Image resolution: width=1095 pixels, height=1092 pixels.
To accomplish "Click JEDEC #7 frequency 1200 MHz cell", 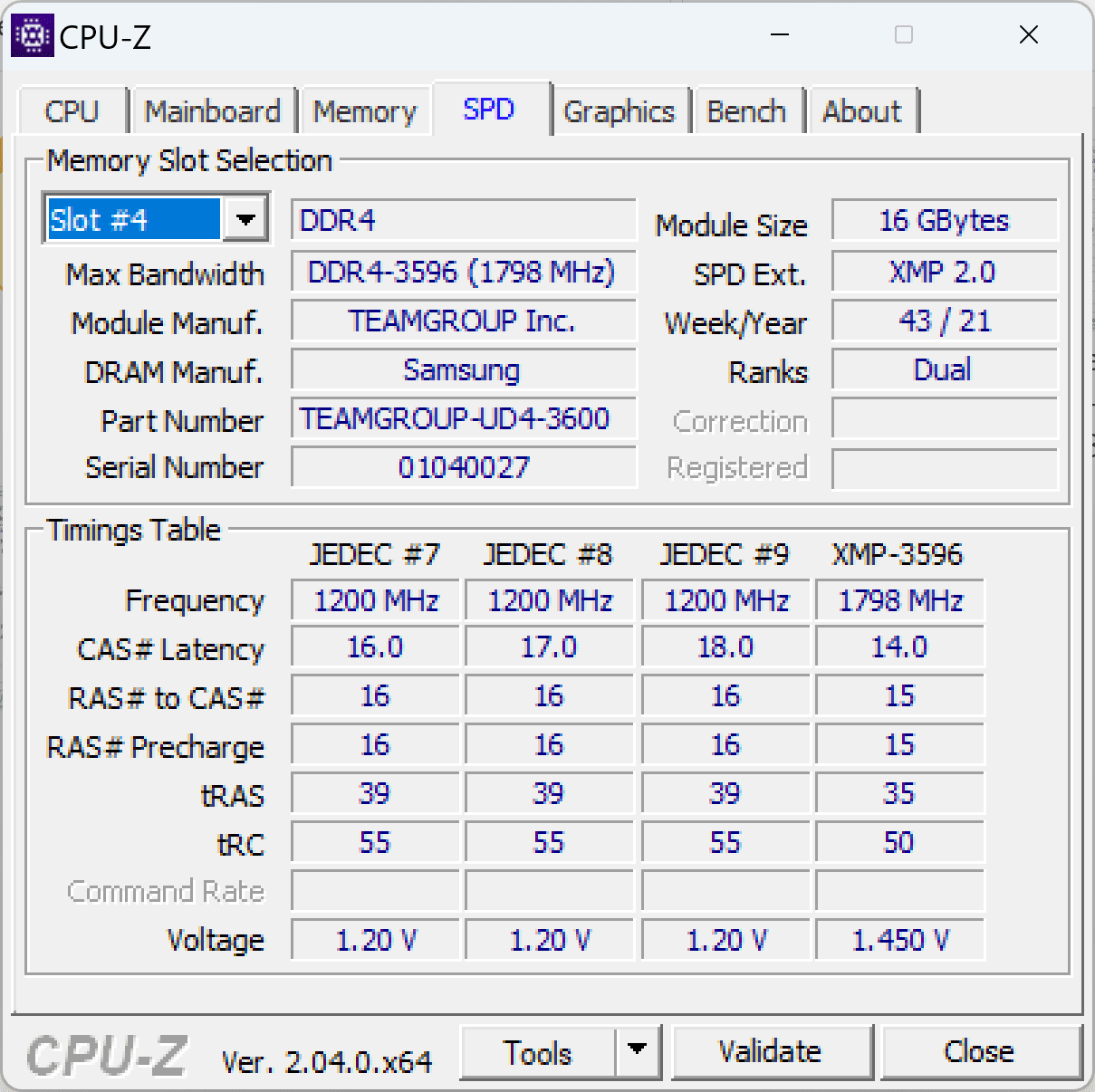I will [x=376, y=600].
